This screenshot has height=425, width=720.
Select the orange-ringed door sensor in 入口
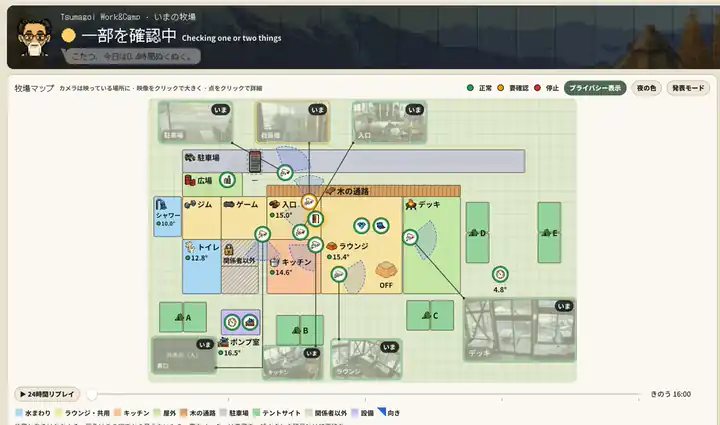point(315,219)
